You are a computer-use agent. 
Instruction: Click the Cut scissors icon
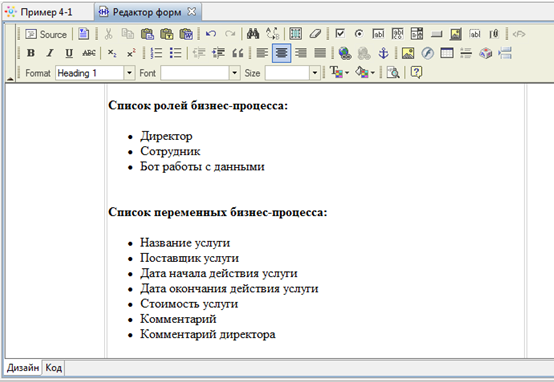coord(108,34)
